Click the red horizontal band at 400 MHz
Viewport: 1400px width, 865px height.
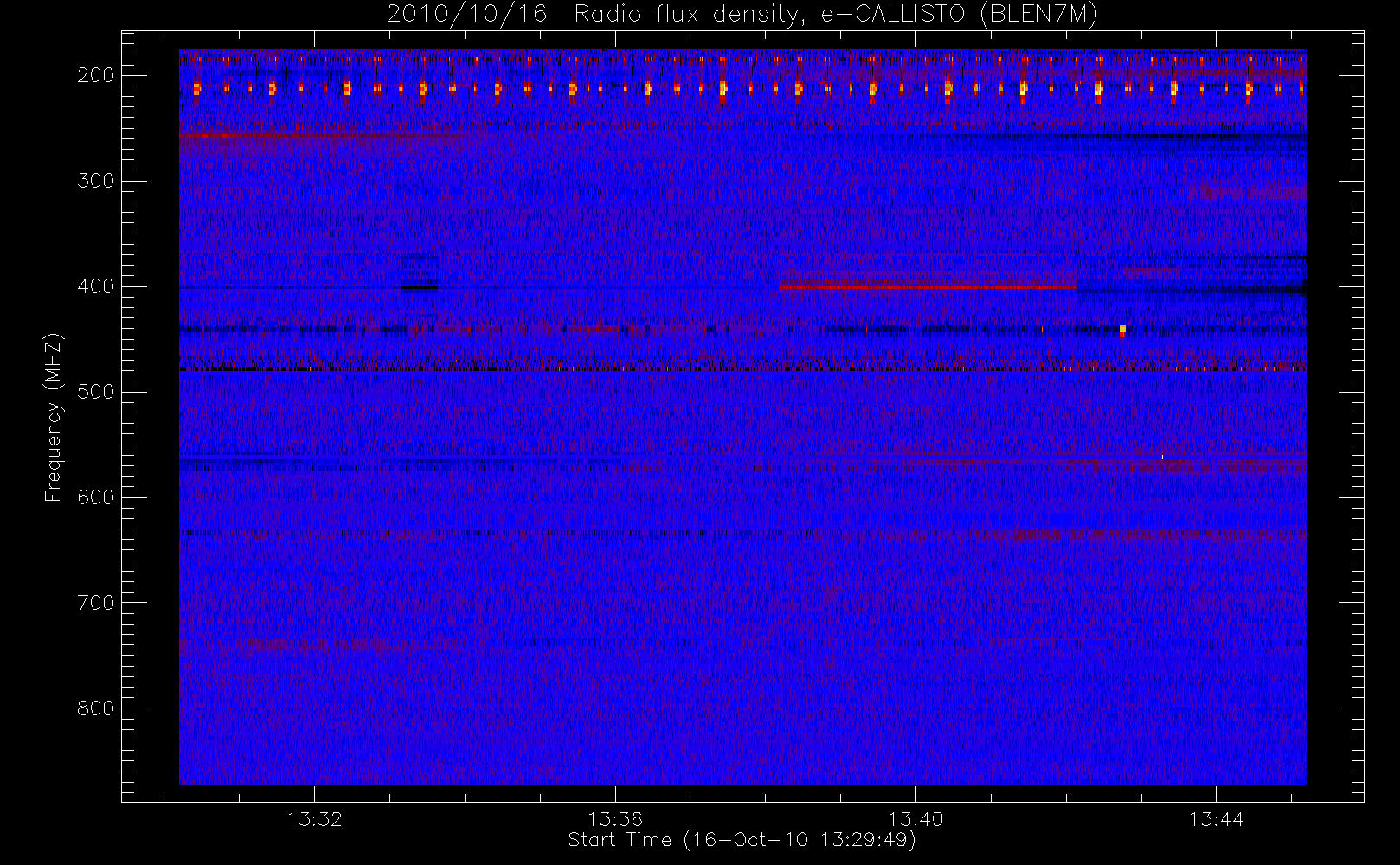(x=928, y=285)
